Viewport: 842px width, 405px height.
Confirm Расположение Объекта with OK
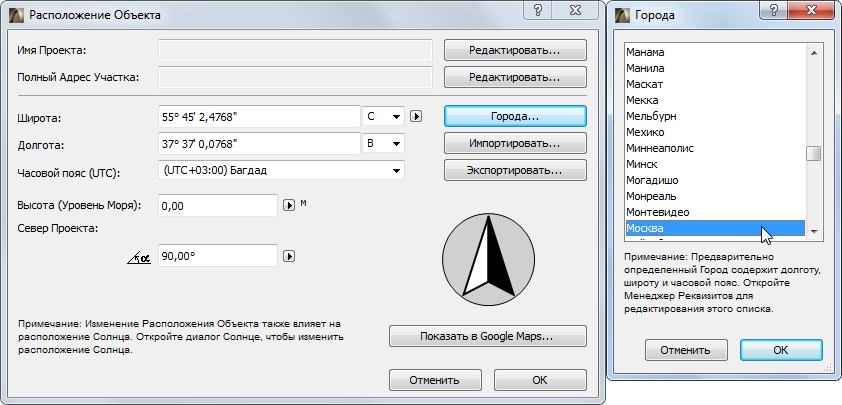(540, 380)
